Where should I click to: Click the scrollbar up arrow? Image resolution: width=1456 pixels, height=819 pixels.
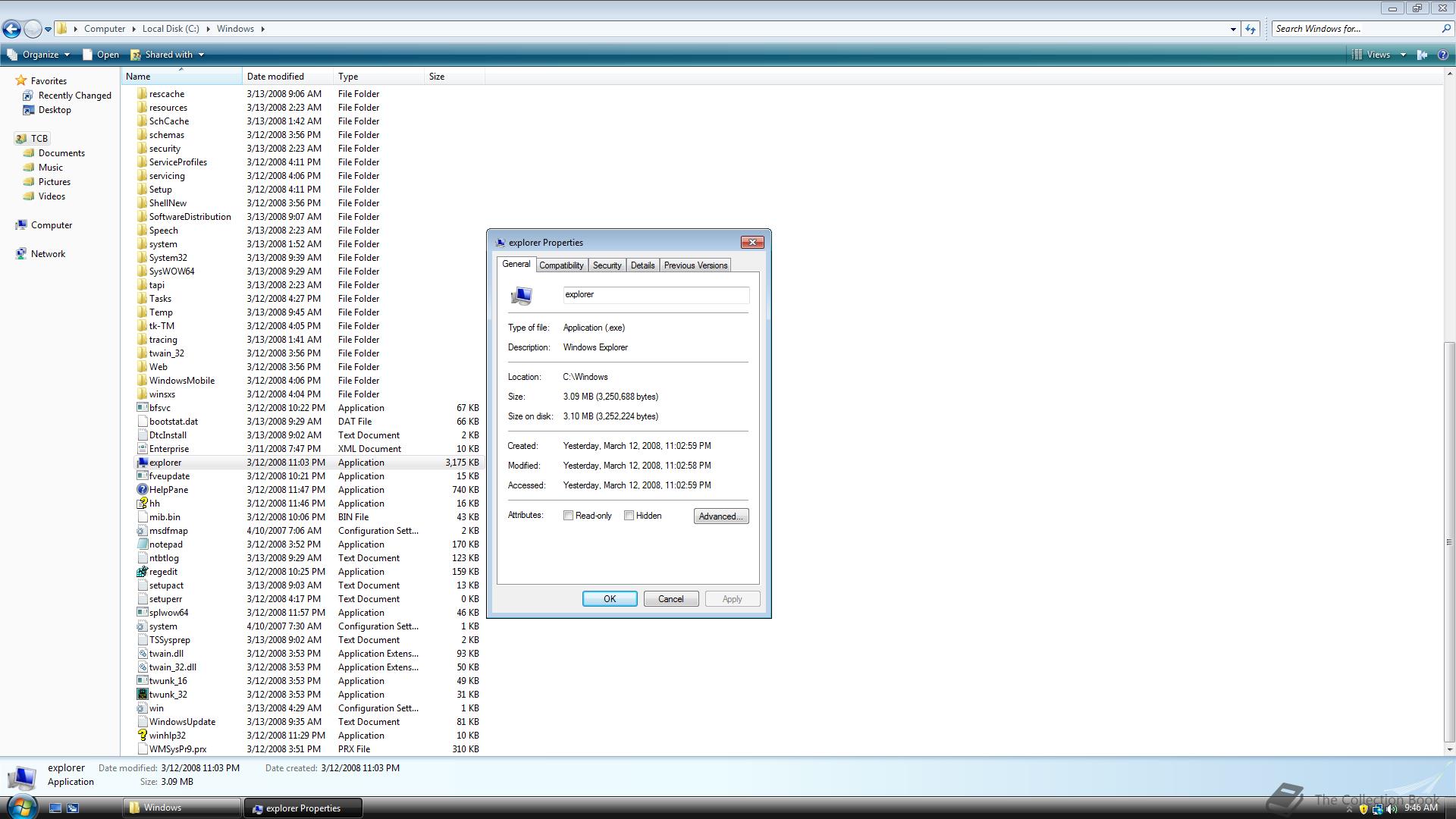click(x=1449, y=74)
